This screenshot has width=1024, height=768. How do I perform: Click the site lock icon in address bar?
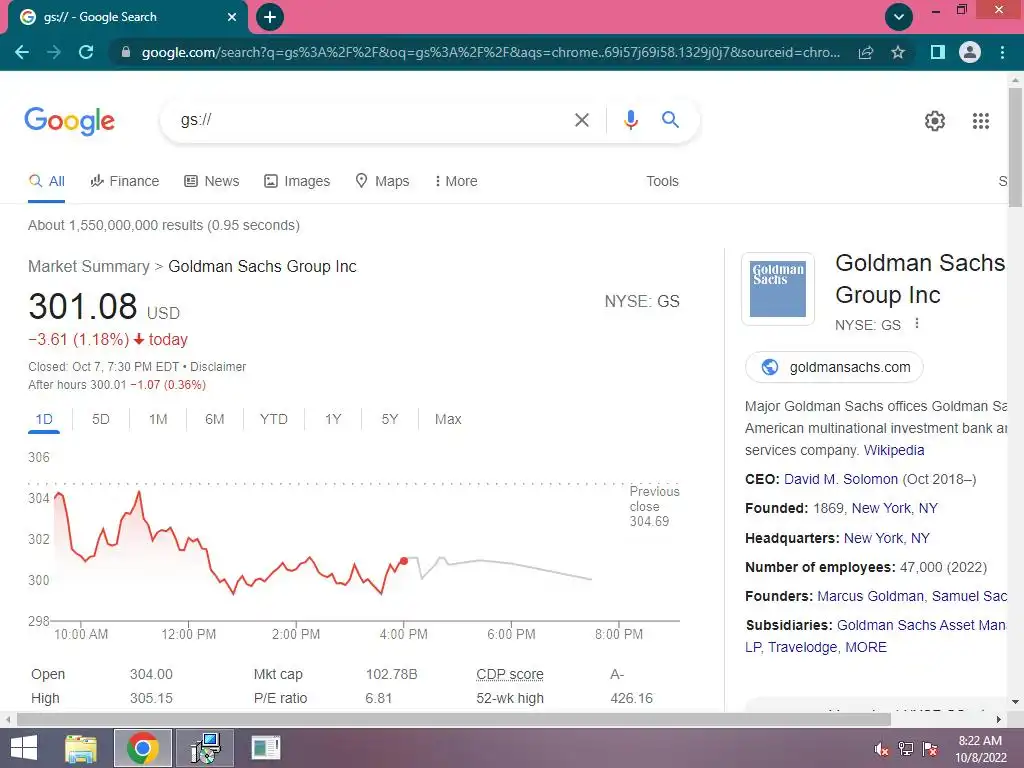[x=125, y=52]
